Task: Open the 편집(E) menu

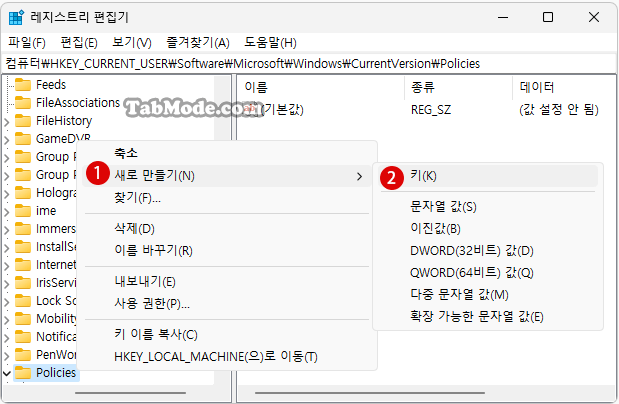Action: [x=79, y=42]
